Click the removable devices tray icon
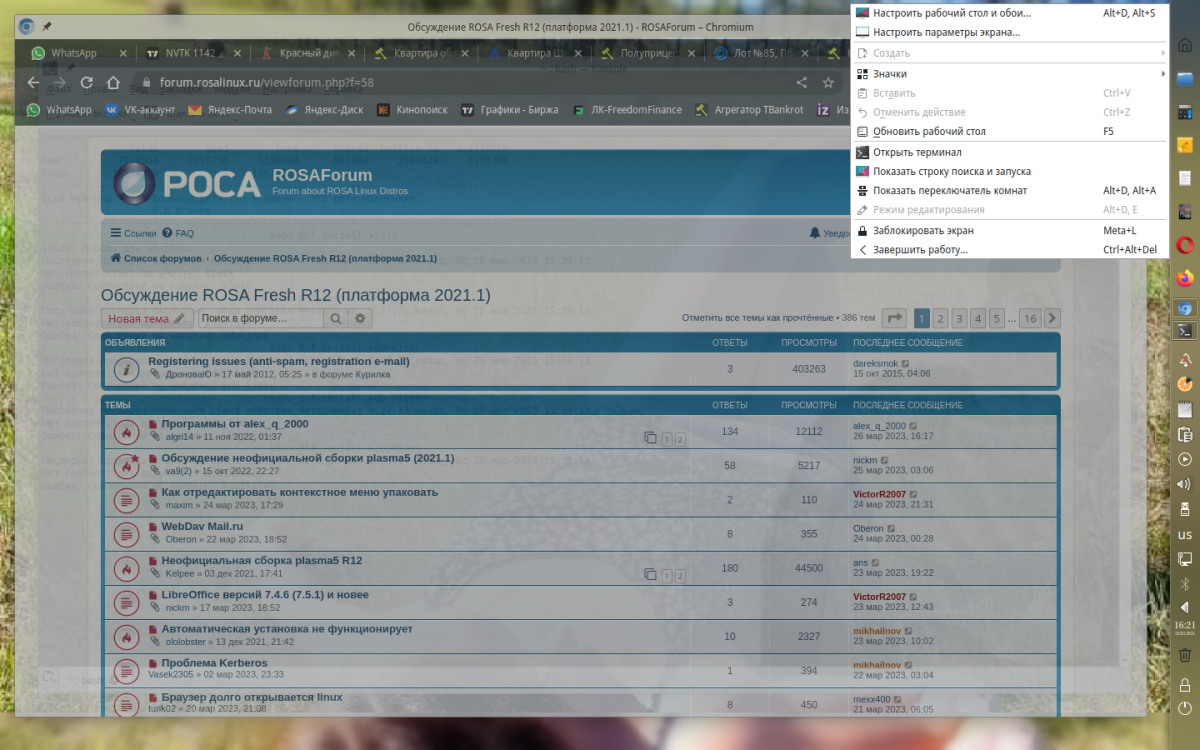Viewport: 1200px width, 750px height. pyautogui.click(x=1185, y=509)
